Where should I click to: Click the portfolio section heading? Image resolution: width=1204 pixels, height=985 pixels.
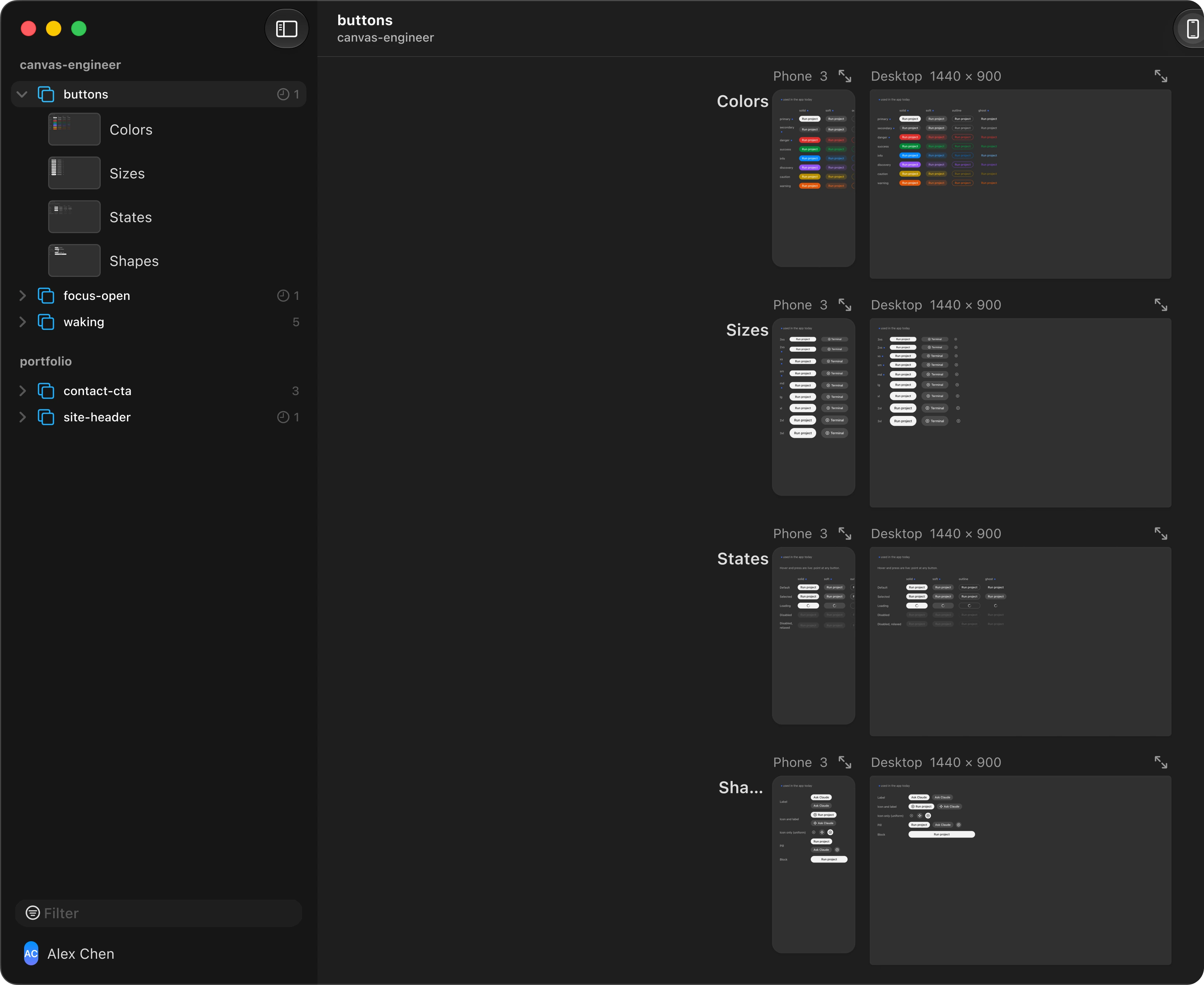coord(46,362)
